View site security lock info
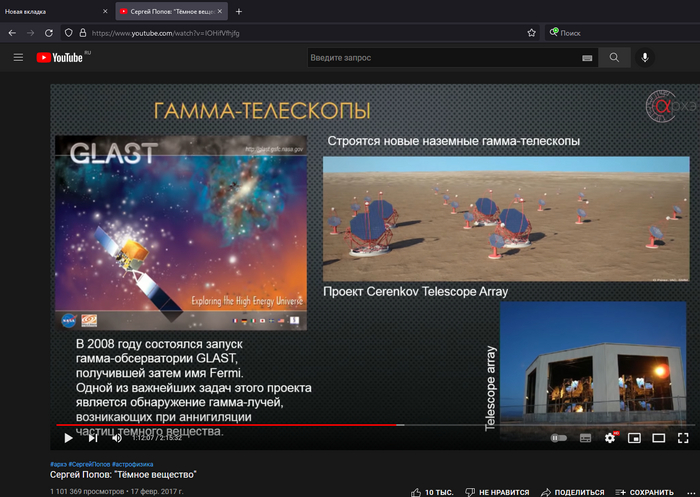The width and height of the screenshot is (700, 497). coord(83,33)
